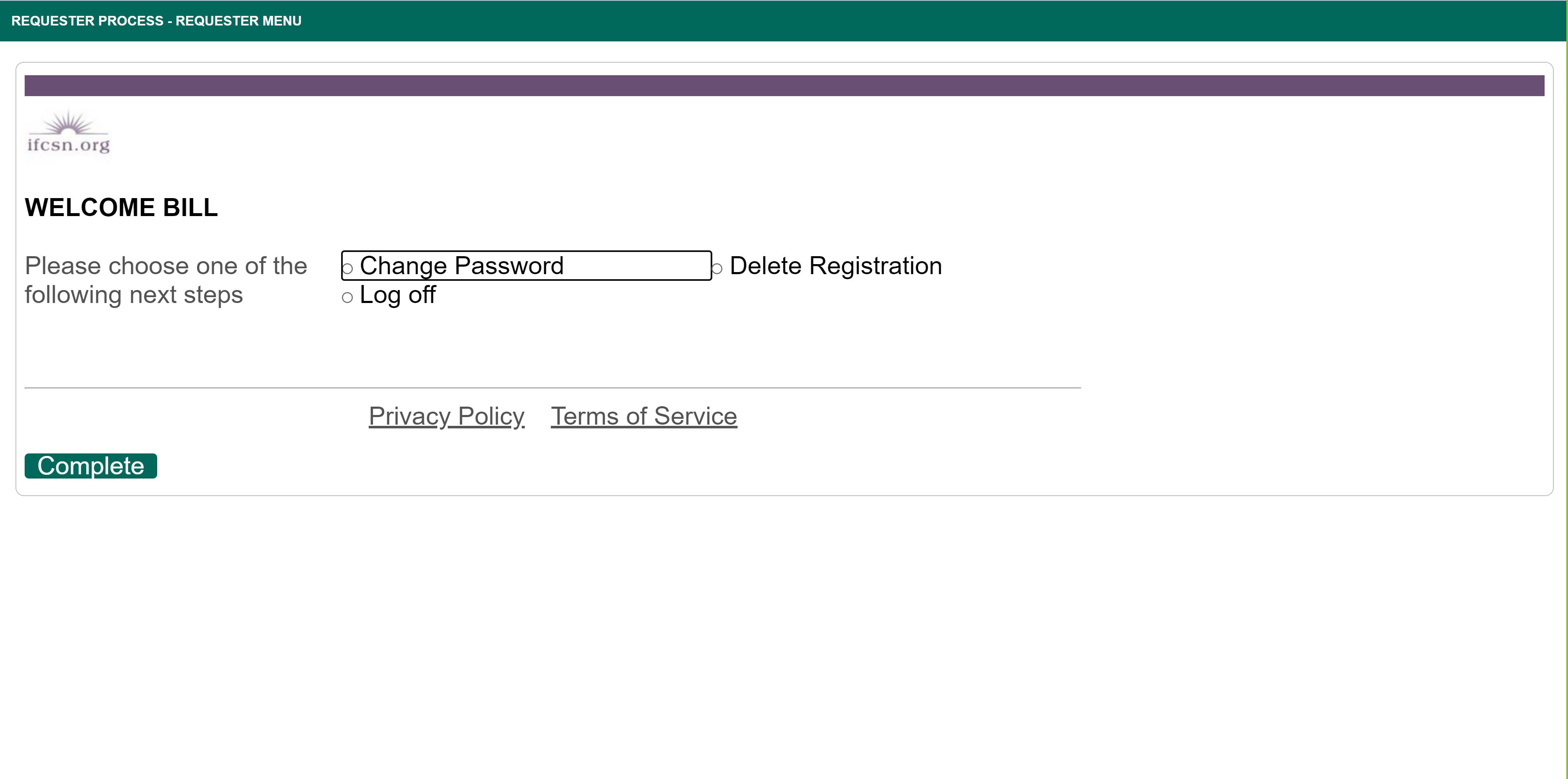This screenshot has height=779, width=1568.
Task: Open the Privacy Policy link
Action: [x=446, y=416]
